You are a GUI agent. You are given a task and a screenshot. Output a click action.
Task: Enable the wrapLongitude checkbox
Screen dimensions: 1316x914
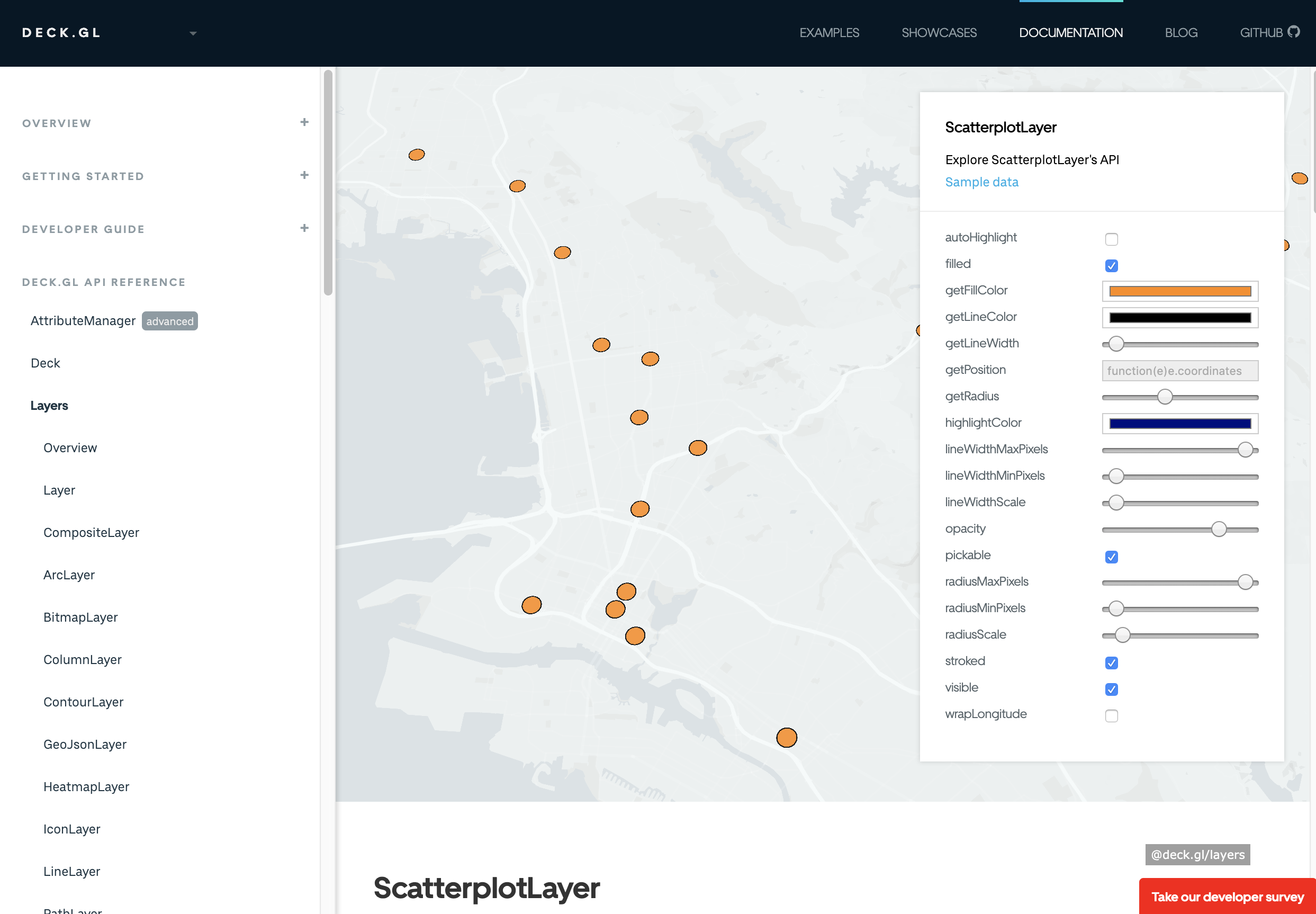(x=1111, y=716)
